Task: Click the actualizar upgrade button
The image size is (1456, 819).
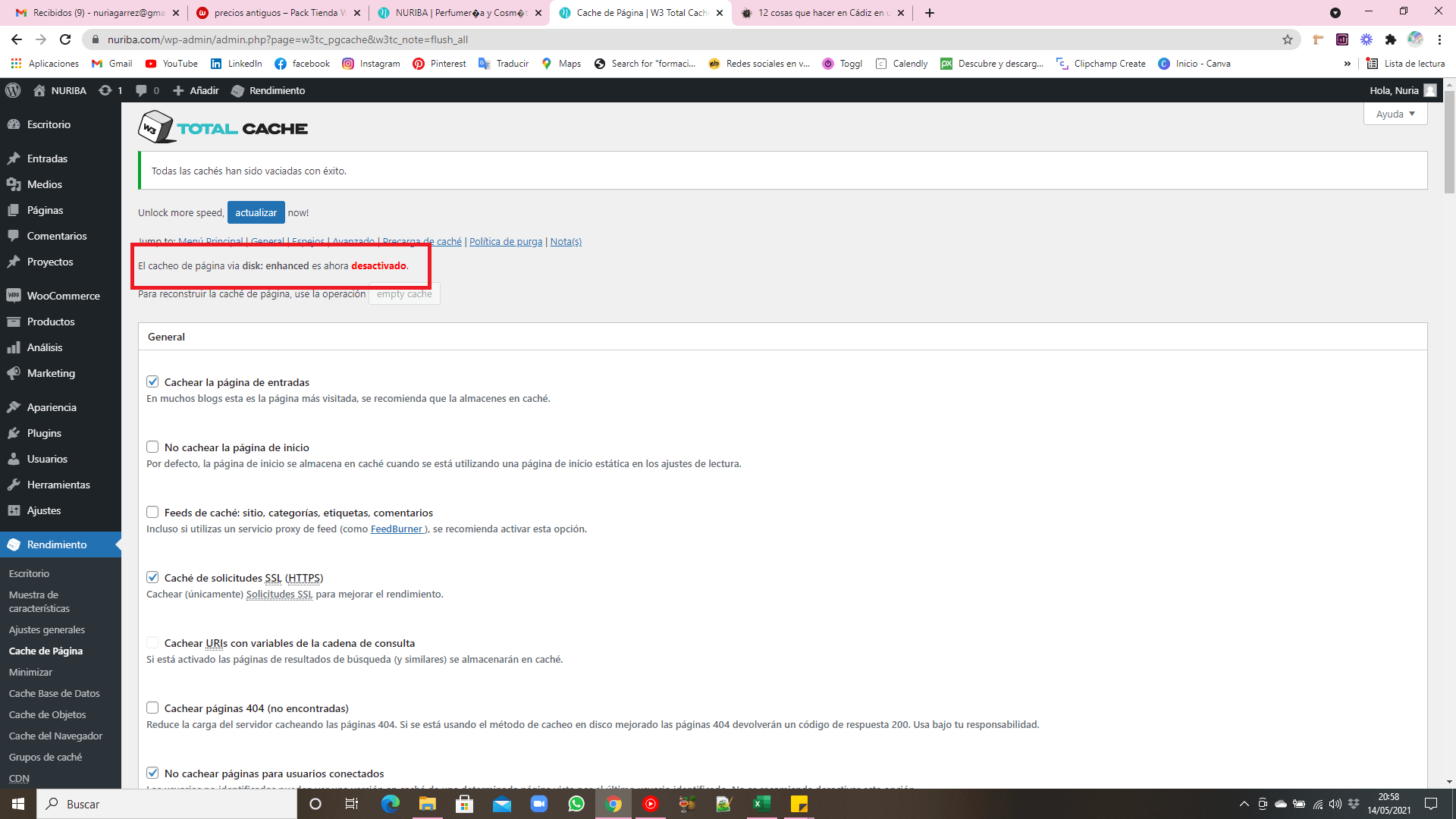Action: (256, 212)
